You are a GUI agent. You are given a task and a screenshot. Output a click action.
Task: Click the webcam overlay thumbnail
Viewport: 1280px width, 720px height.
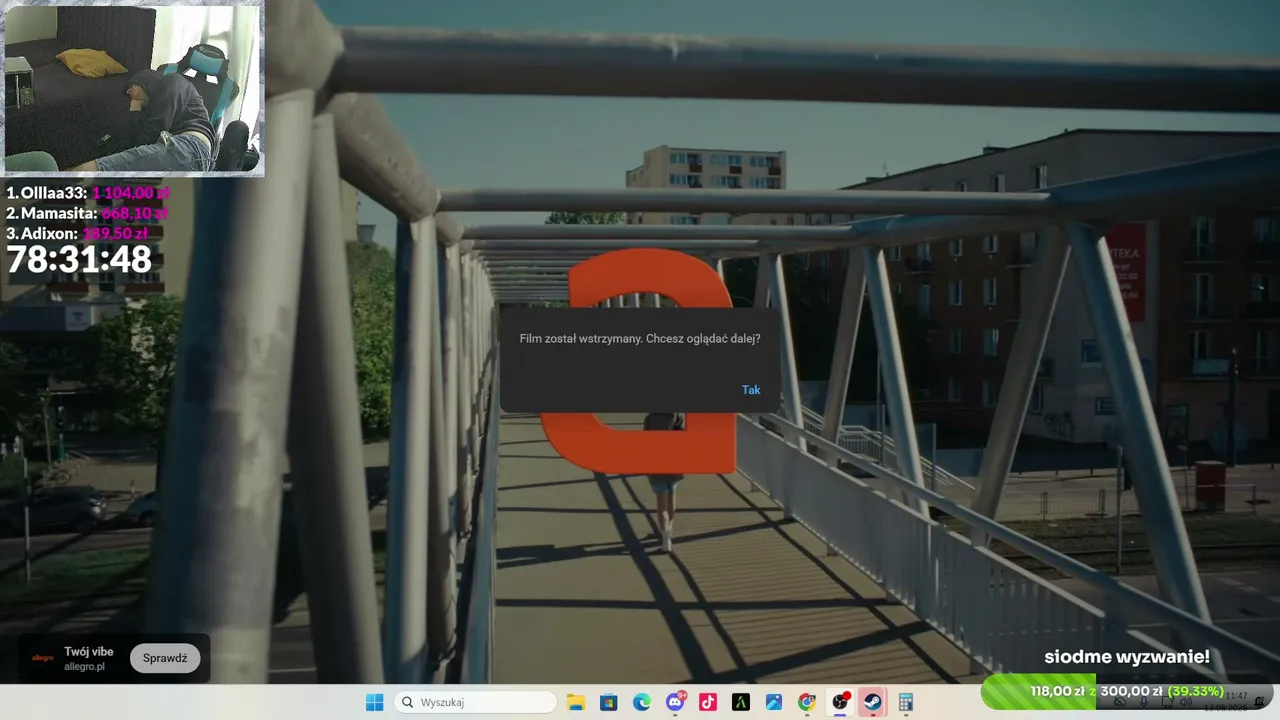[134, 90]
